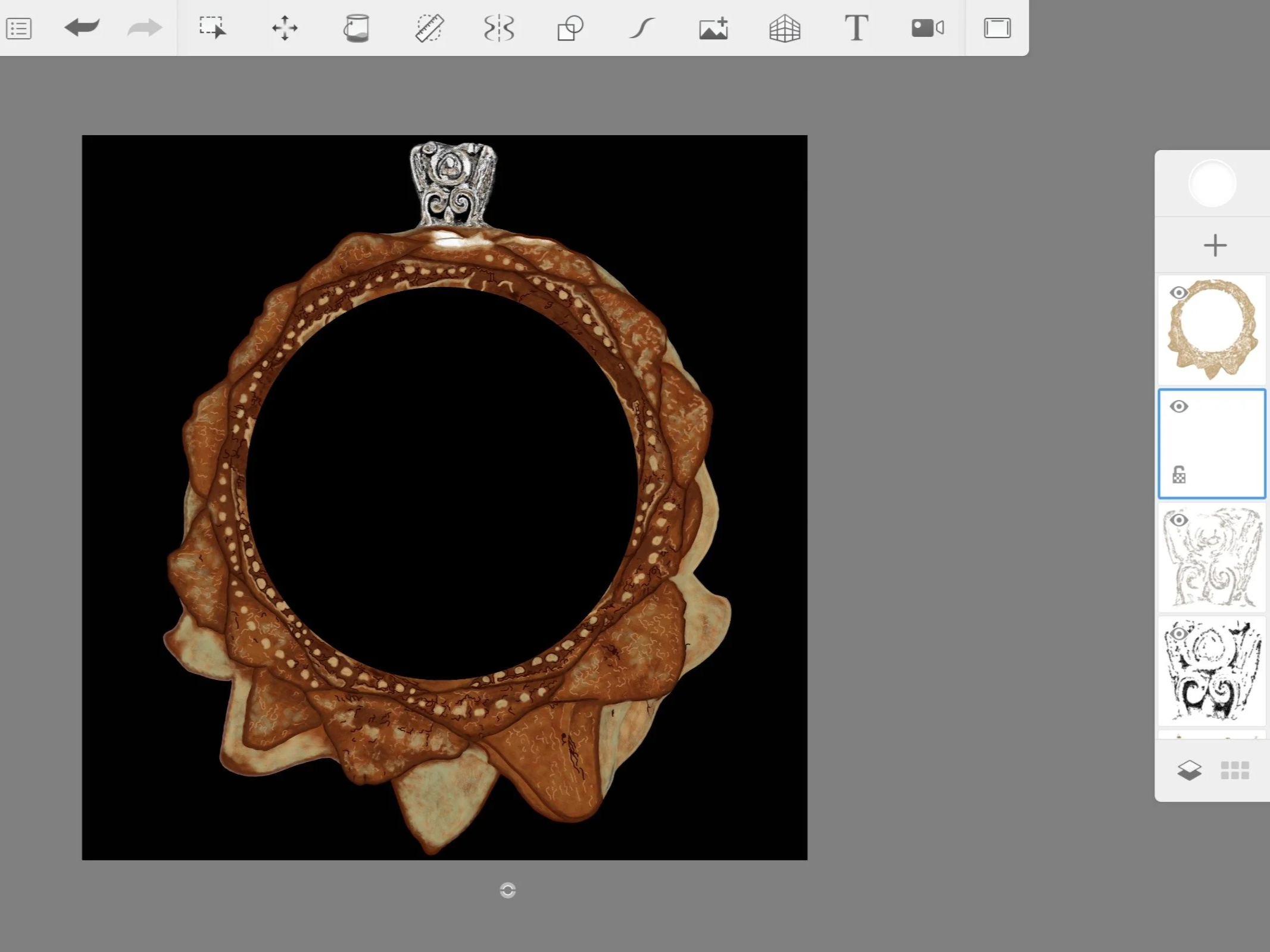The image size is (1270, 952).
Task: Click the canvas rotation reset handle
Action: [508, 890]
